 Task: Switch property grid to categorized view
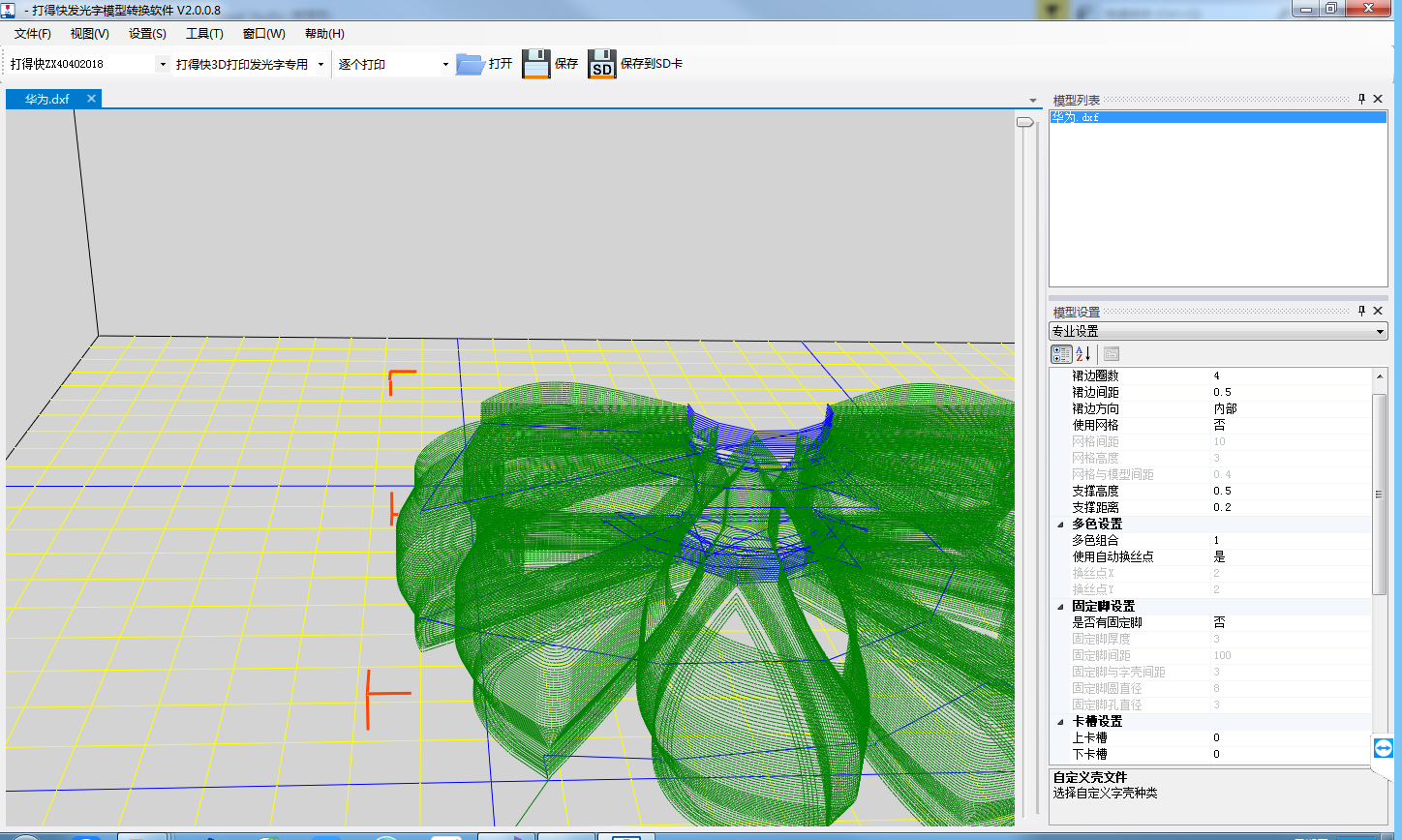(x=1061, y=354)
